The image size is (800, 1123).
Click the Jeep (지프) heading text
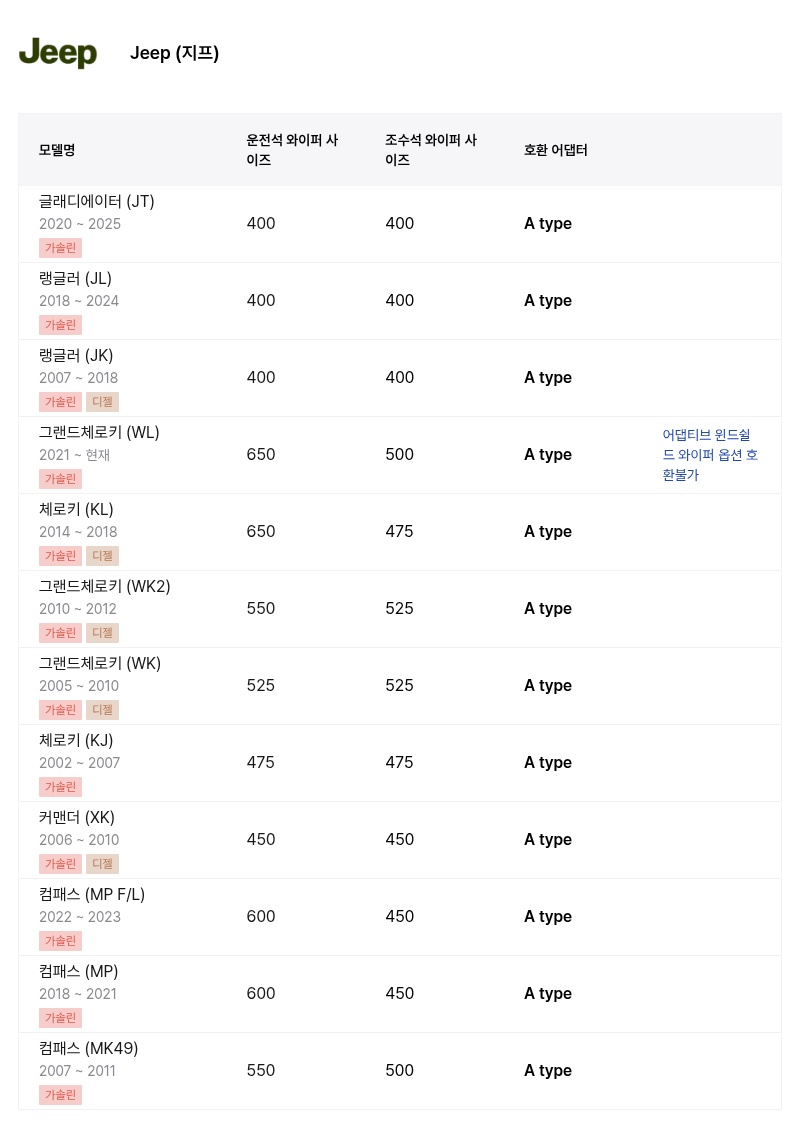(174, 53)
